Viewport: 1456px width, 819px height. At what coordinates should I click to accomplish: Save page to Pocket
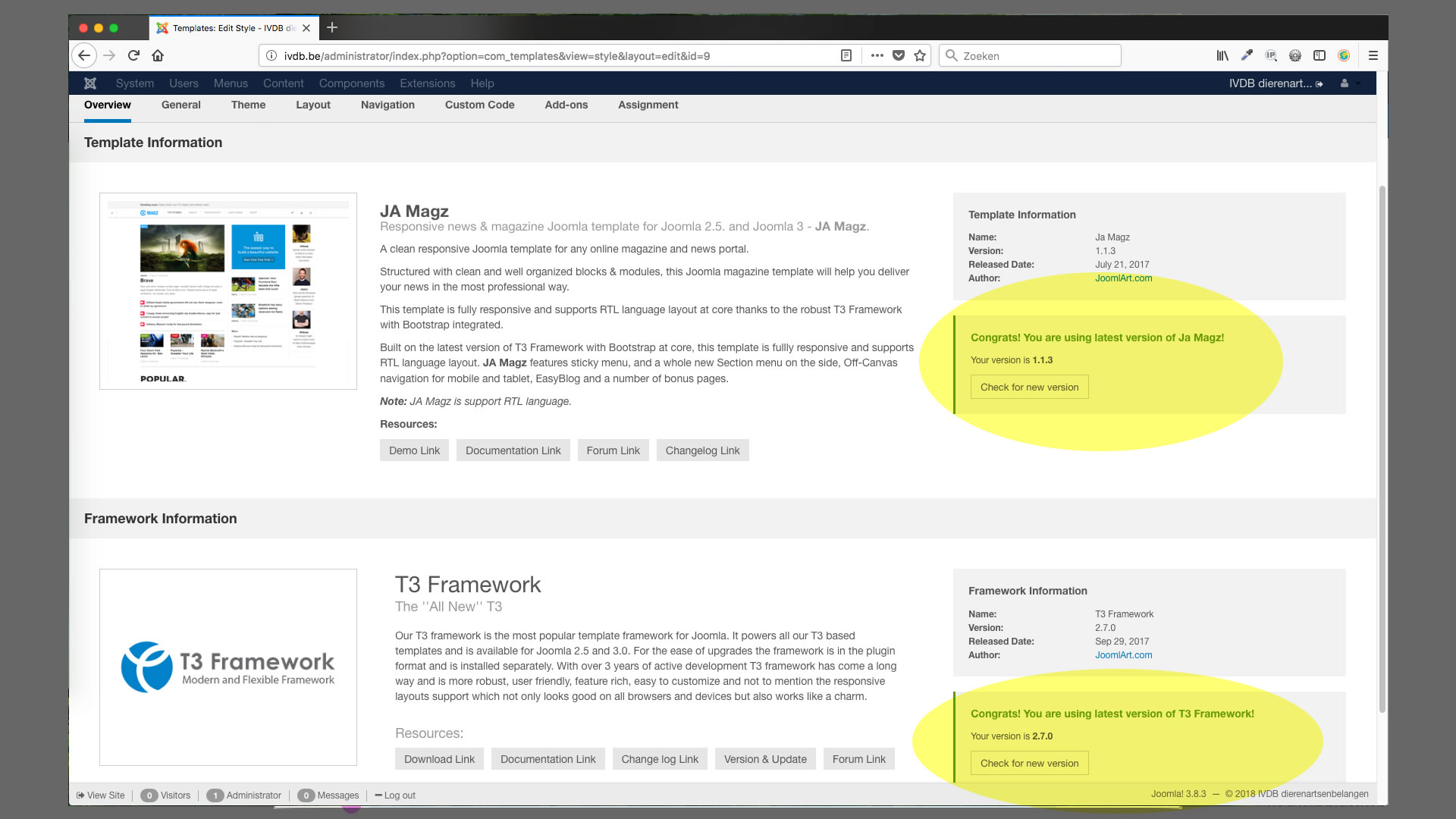pyautogui.click(x=899, y=55)
